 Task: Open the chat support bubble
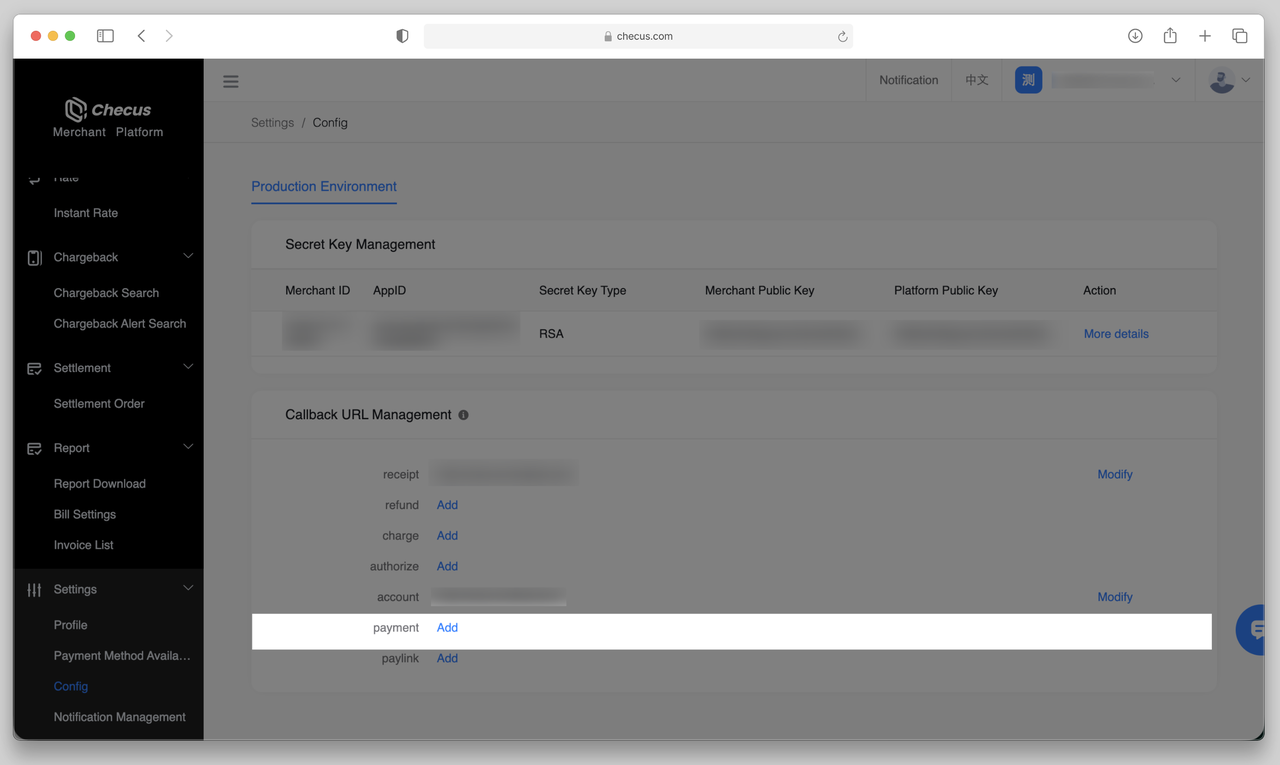click(1254, 630)
